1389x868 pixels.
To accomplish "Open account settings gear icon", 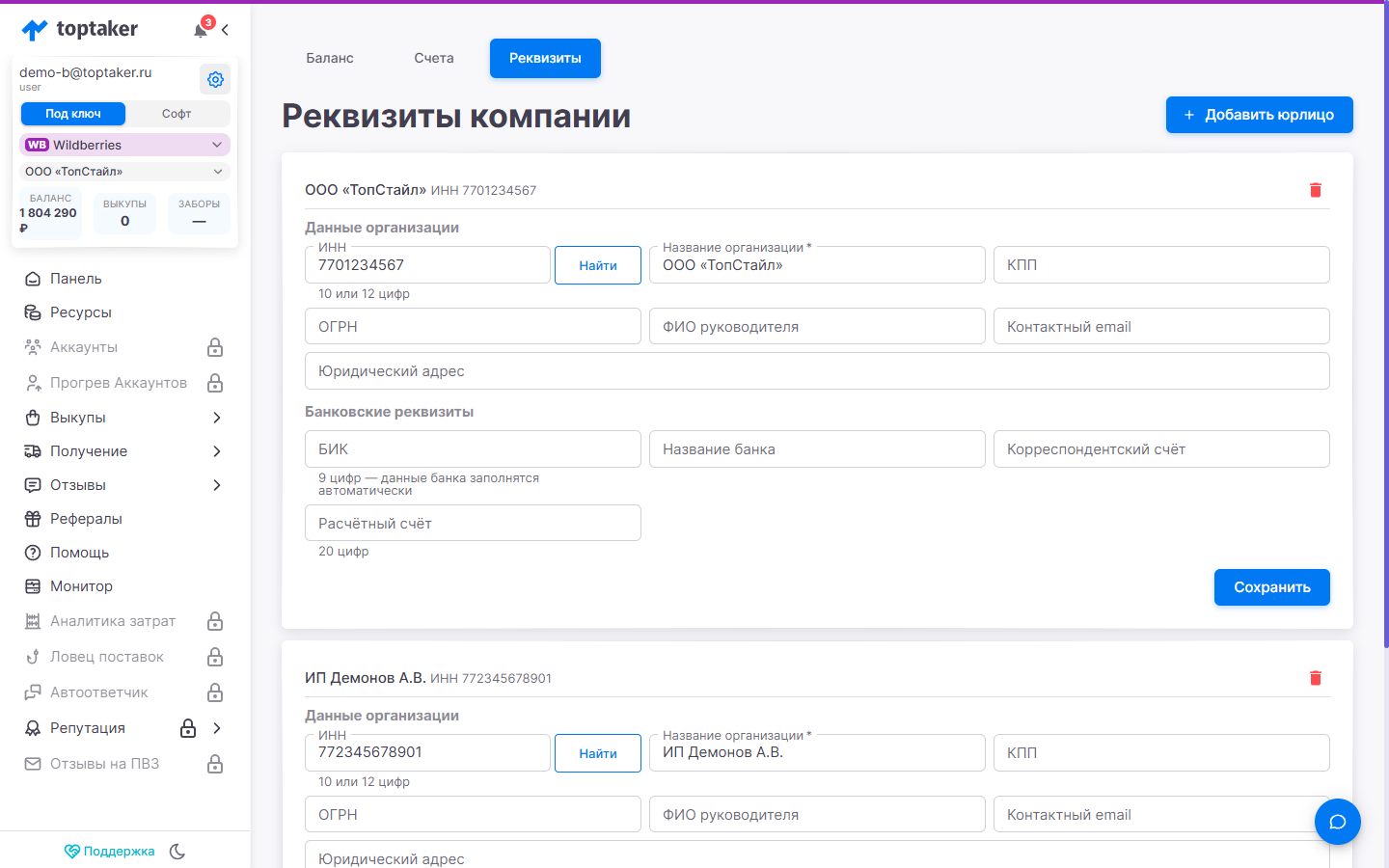I will pos(215,79).
